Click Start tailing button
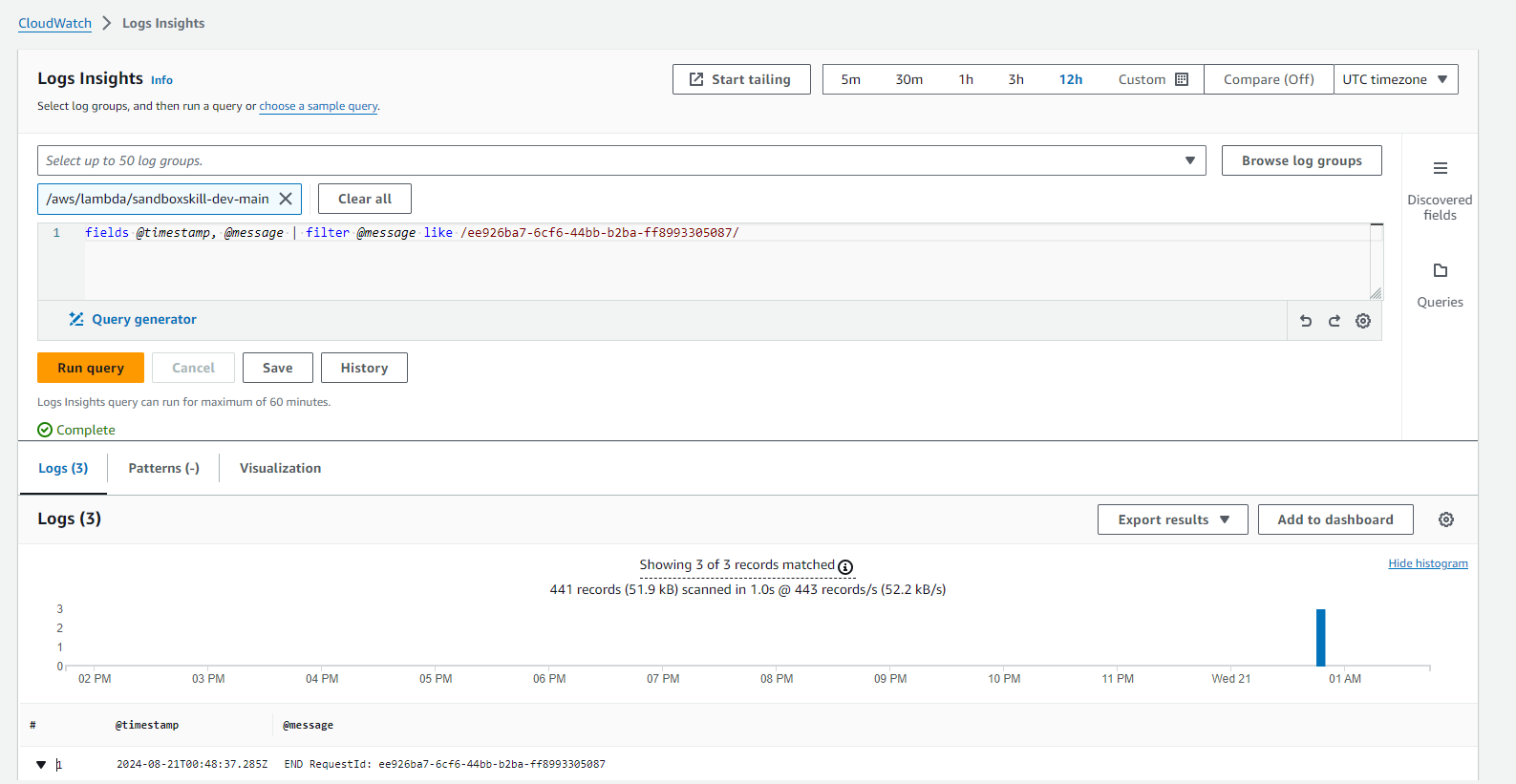Viewport: 1516px width, 784px height. pyautogui.click(x=741, y=79)
